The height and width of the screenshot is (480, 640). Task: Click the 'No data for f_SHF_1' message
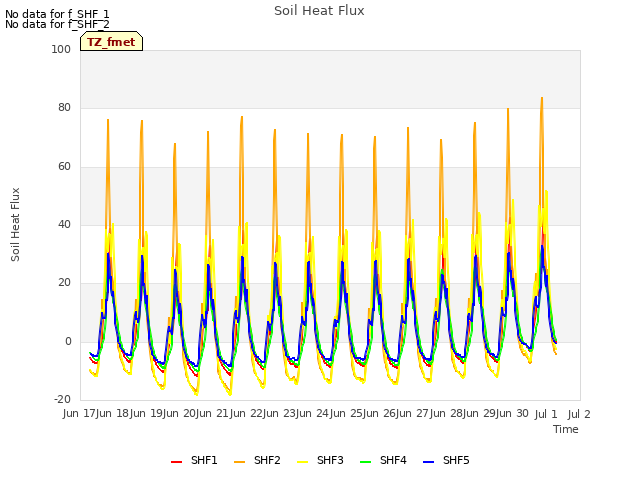(x=57, y=14)
